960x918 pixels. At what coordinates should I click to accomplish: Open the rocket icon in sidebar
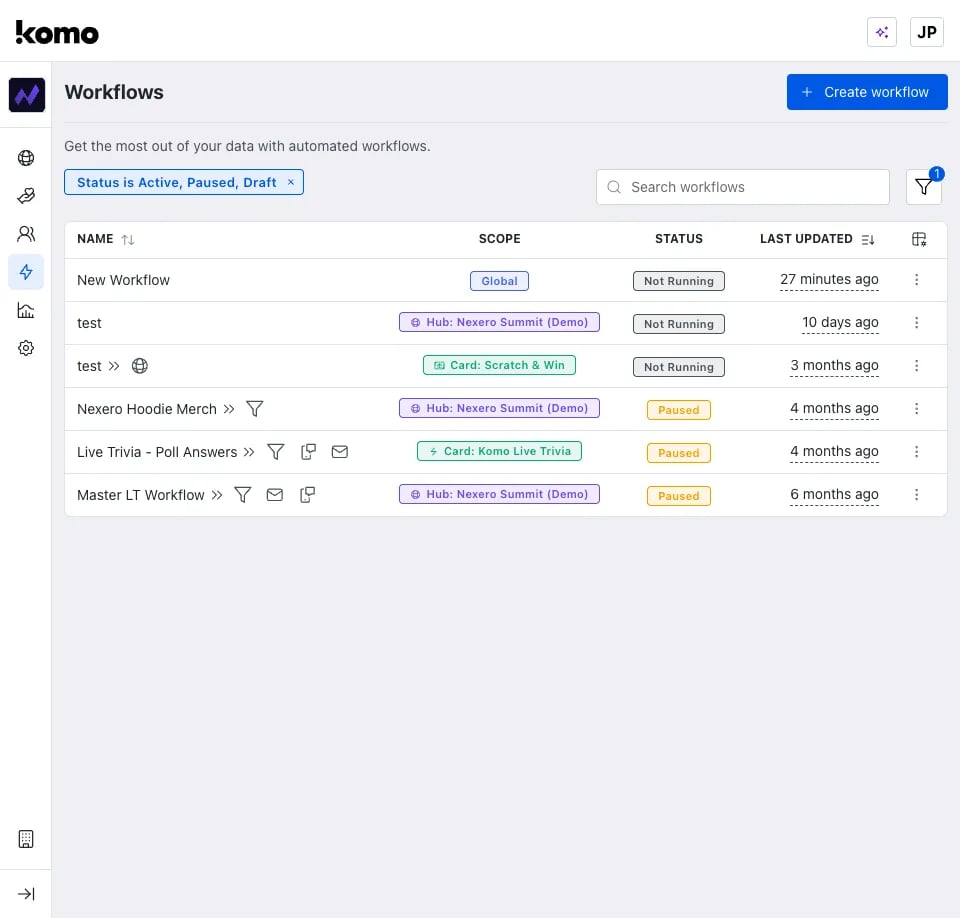(26, 196)
